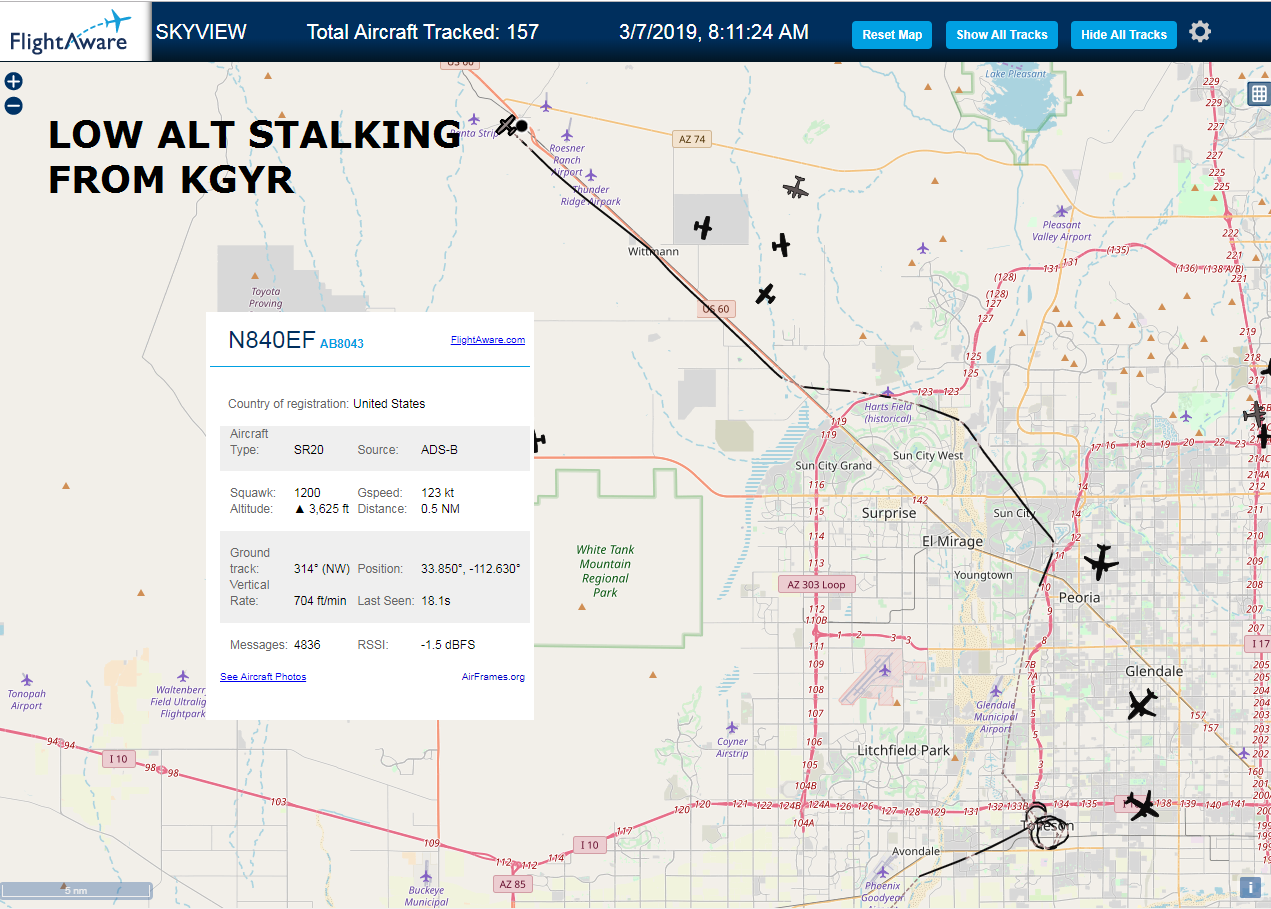Click Tonopah Airport marker
This screenshot has width=1271, height=909.
[x=27, y=679]
